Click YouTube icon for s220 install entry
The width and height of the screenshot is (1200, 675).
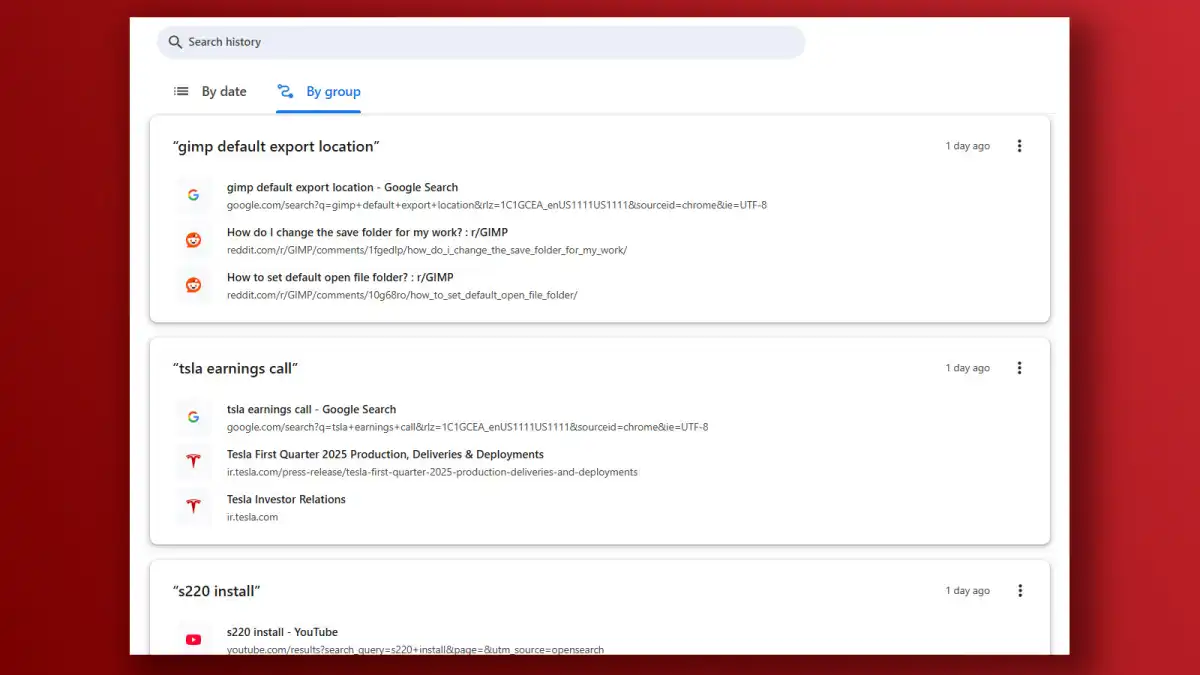point(193,640)
